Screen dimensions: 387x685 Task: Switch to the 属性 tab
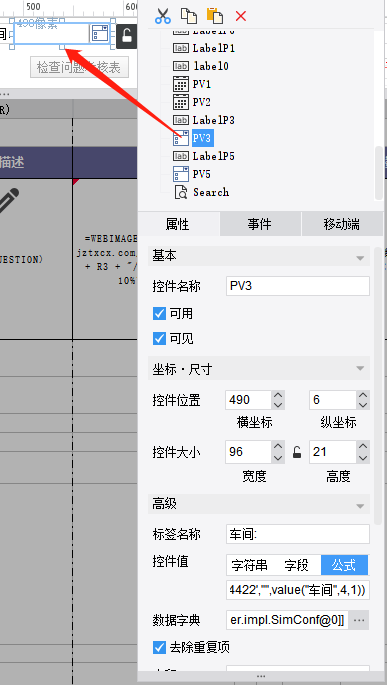pos(178,224)
